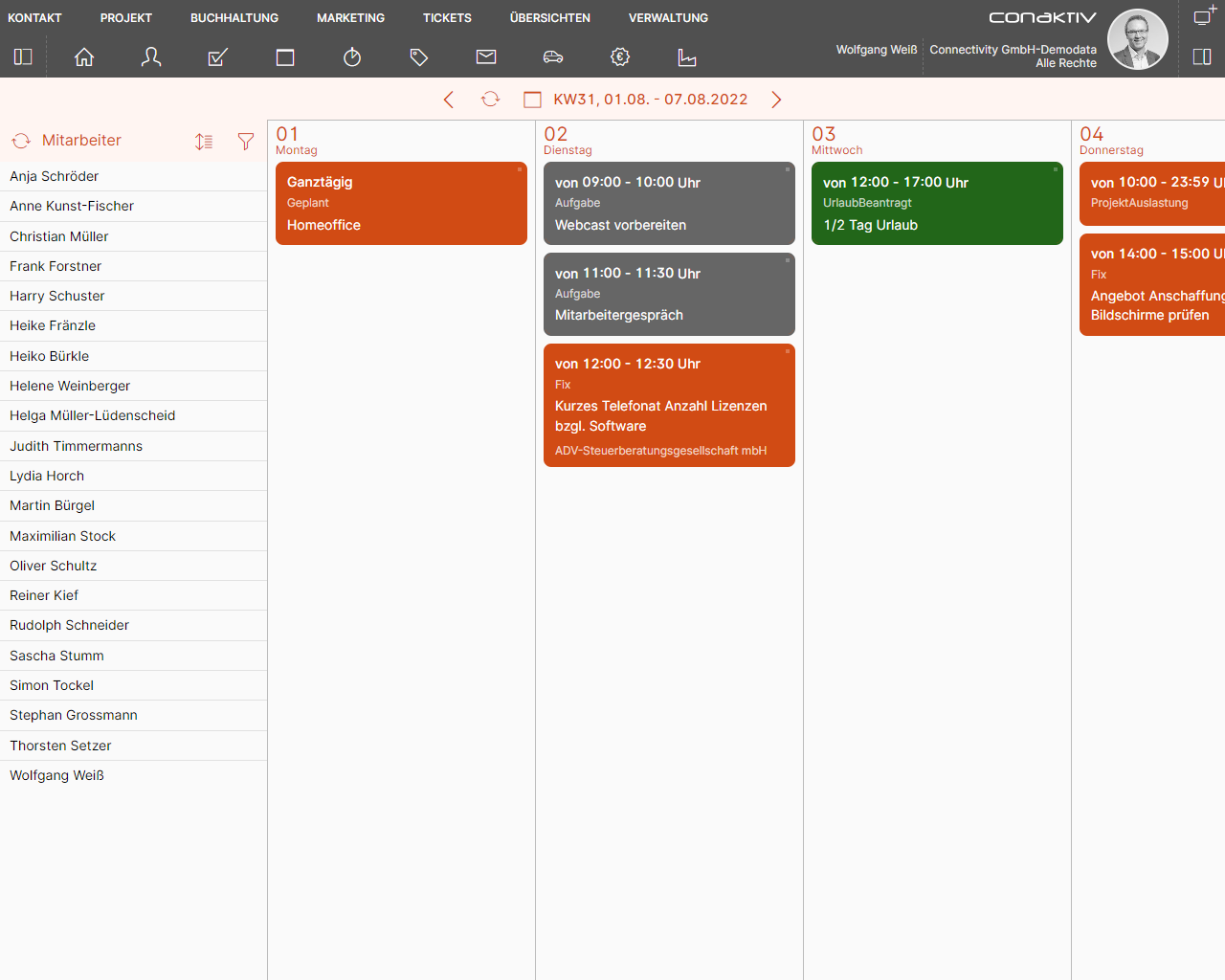Screen dimensions: 1225x980
Task: Click the price tag icon
Action: pyautogui.click(x=419, y=57)
